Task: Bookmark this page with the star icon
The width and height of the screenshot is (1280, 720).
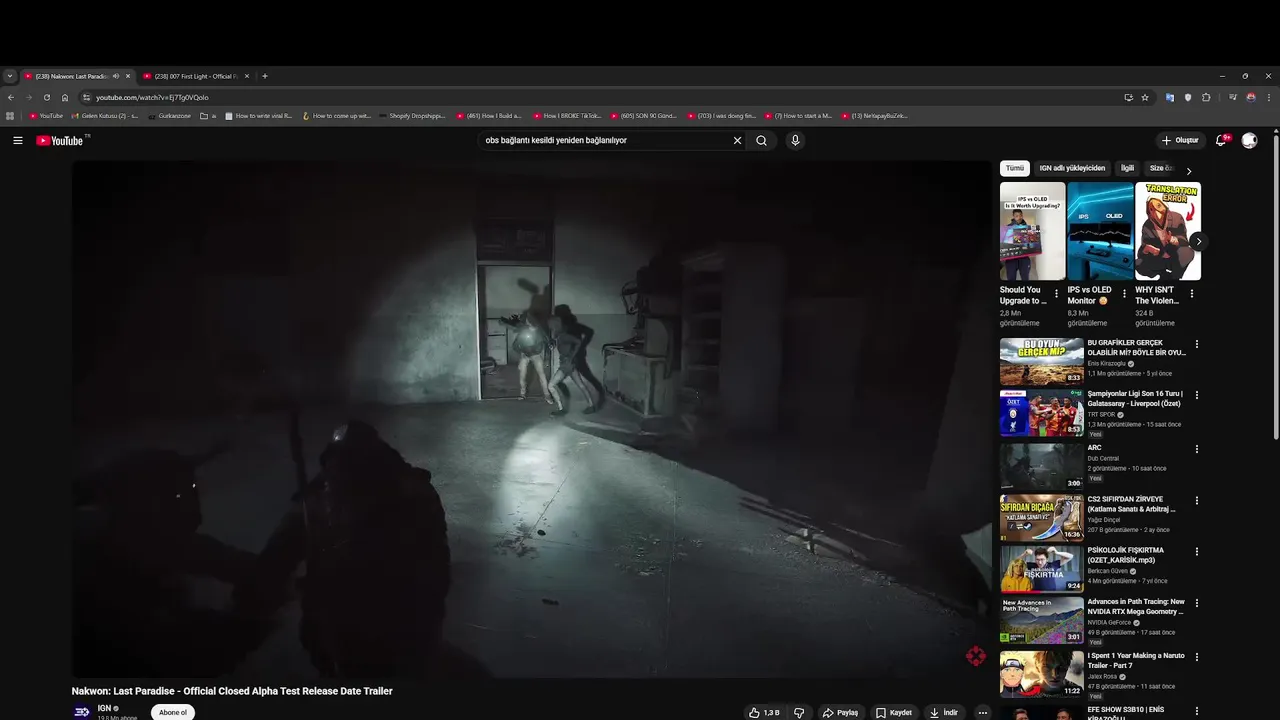Action: [x=1145, y=97]
